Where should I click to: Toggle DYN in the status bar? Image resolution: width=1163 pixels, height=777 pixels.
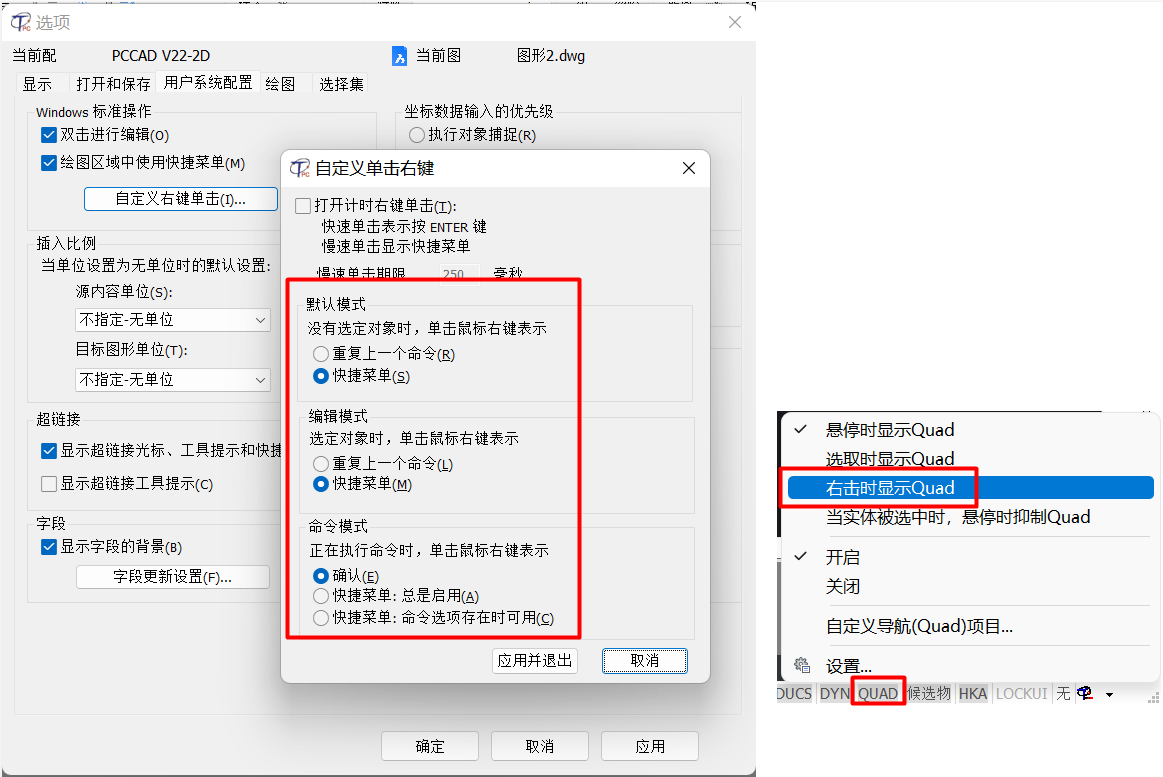834,693
